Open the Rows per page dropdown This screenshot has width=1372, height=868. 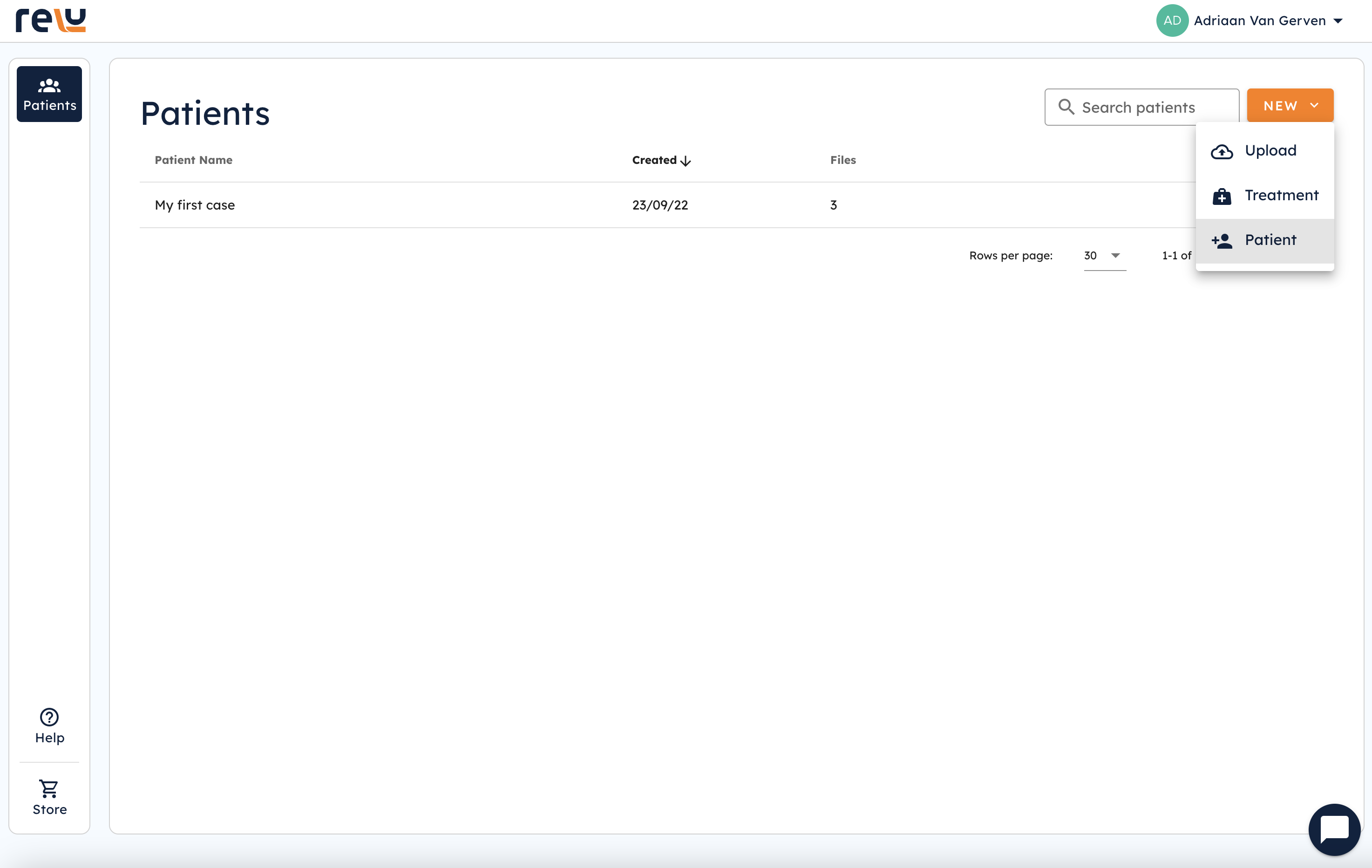click(x=1104, y=256)
